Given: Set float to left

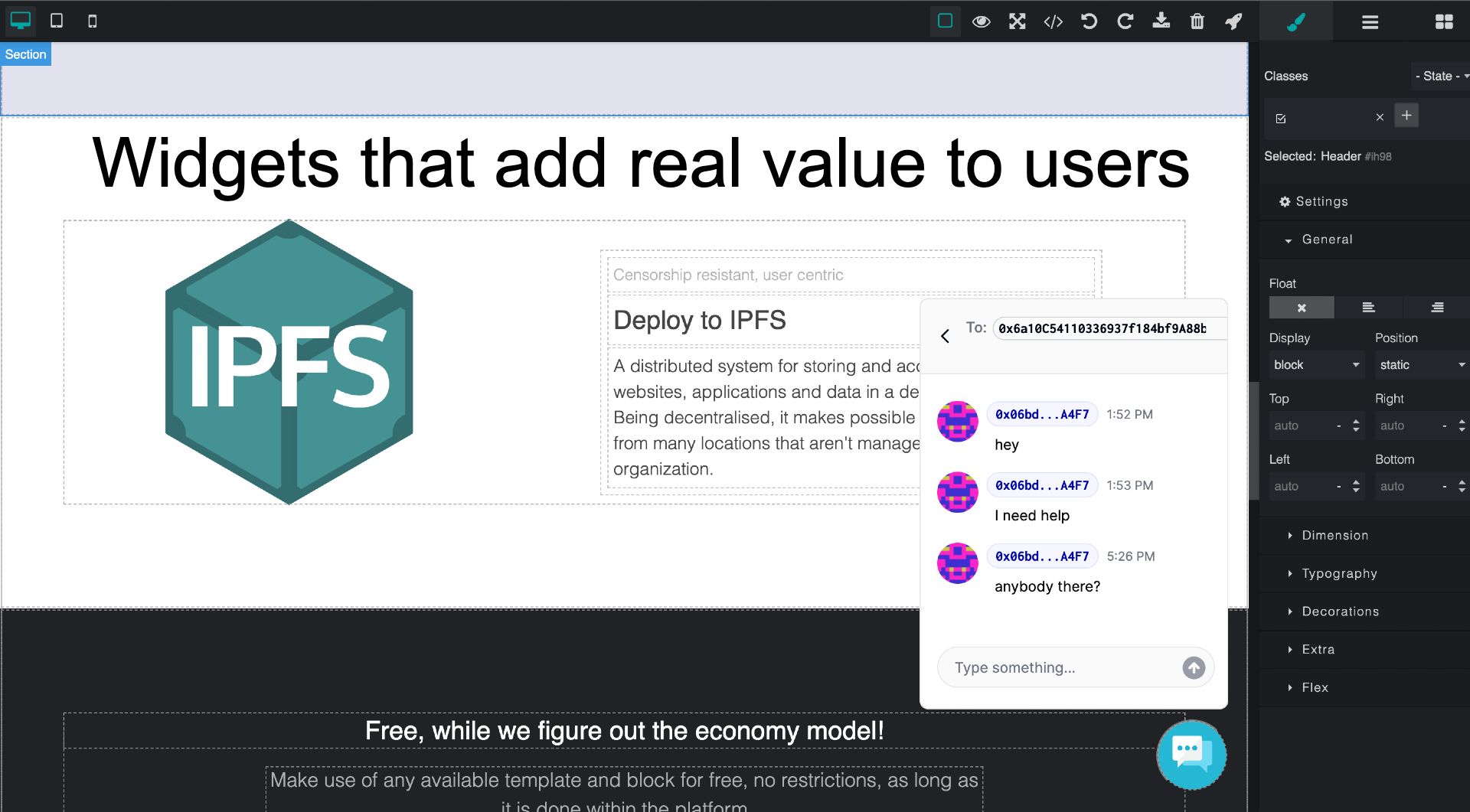Looking at the screenshot, I should tap(1369, 308).
